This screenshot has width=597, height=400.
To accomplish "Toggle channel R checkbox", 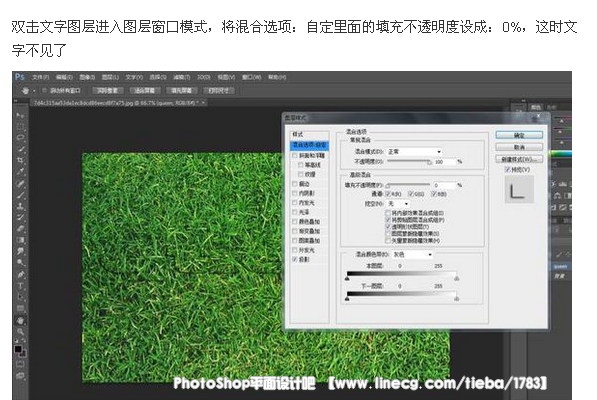I will [388, 194].
